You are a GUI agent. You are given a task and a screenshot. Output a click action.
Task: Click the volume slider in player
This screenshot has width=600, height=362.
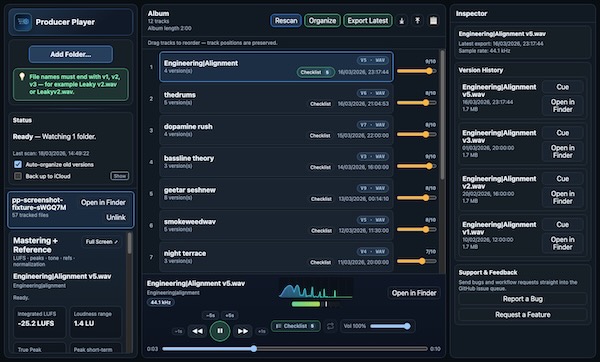click(x=390, y=326)
